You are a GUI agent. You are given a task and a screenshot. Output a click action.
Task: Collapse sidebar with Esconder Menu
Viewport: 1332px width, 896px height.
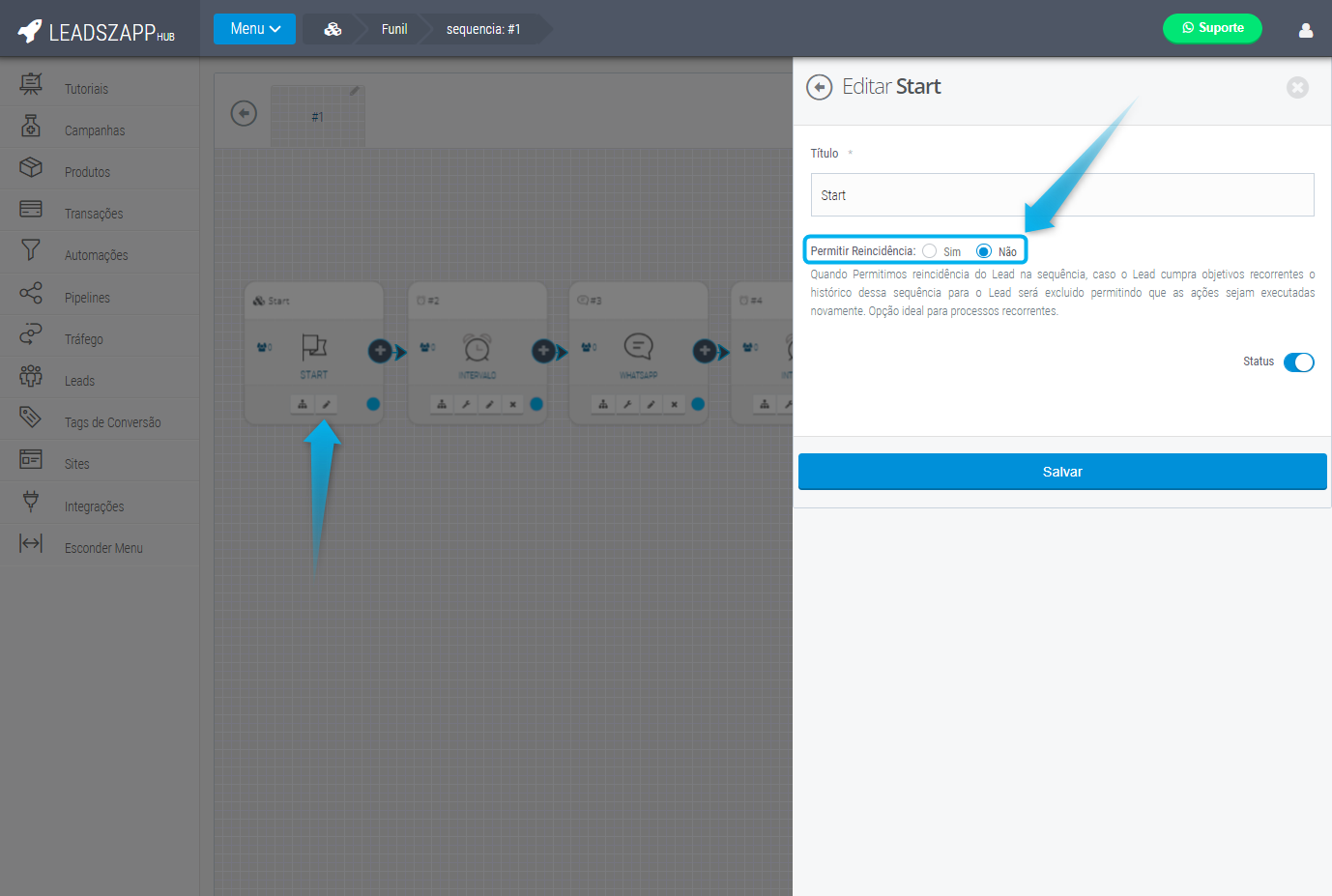[x=102, y=548]
